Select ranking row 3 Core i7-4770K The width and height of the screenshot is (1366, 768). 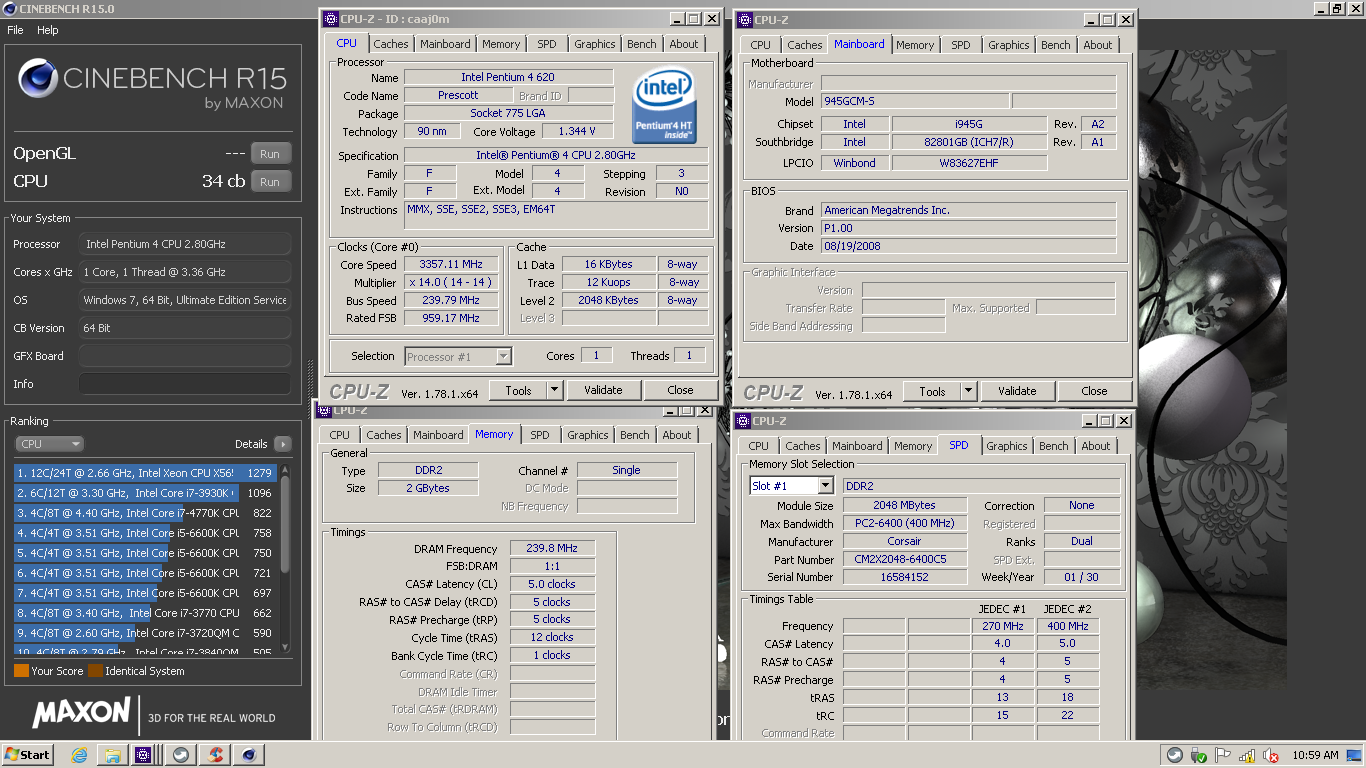[145, 513]
